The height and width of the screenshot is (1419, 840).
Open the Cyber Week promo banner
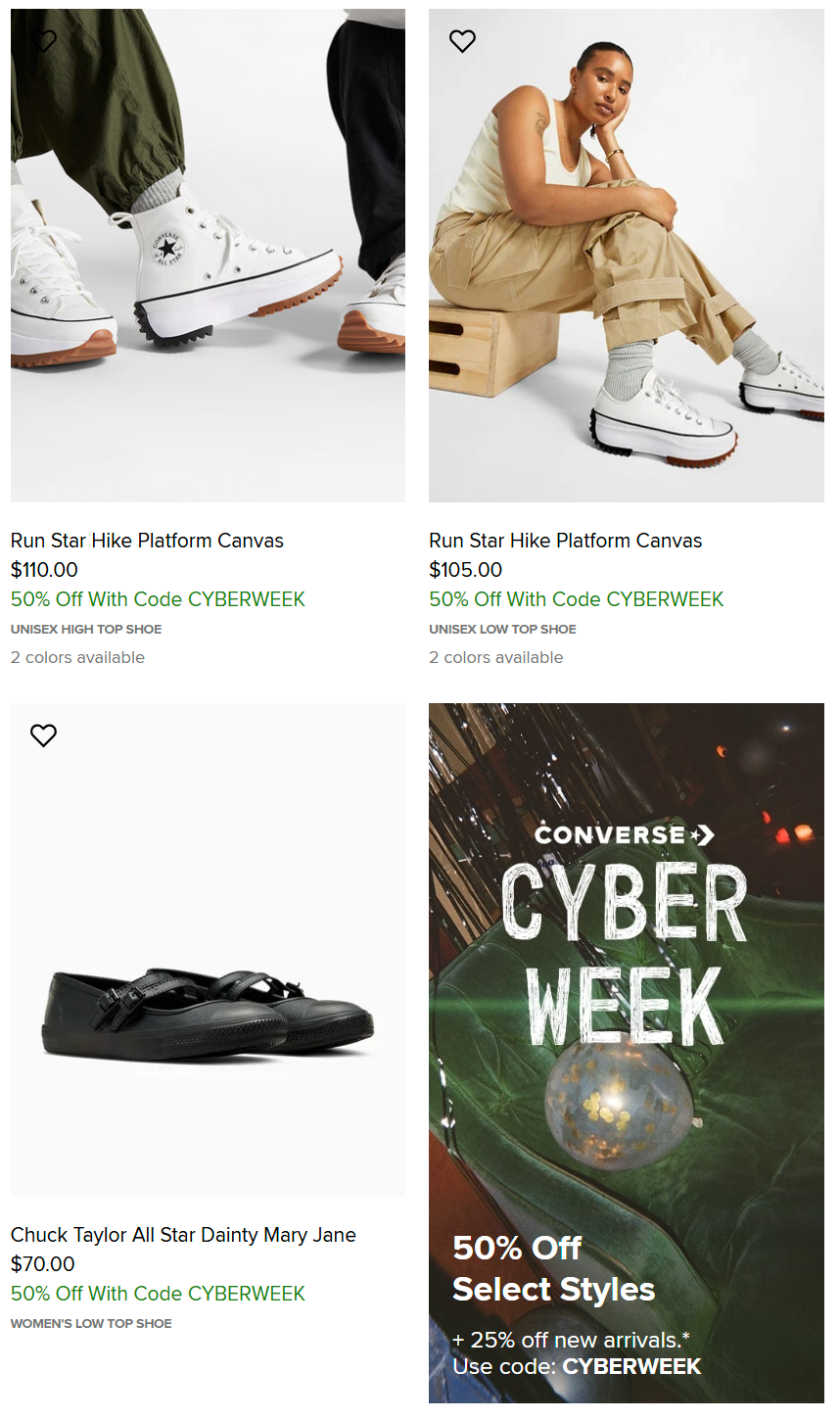tap(627, 1053)
